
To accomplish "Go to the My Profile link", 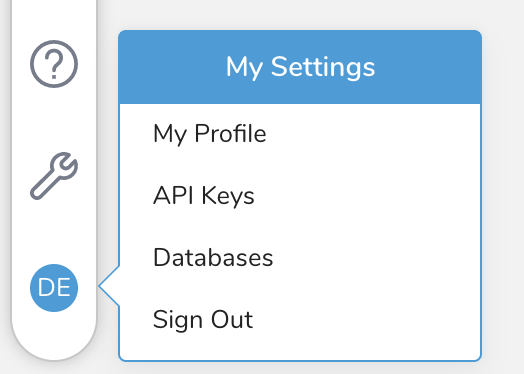I will tap(210, 134).
